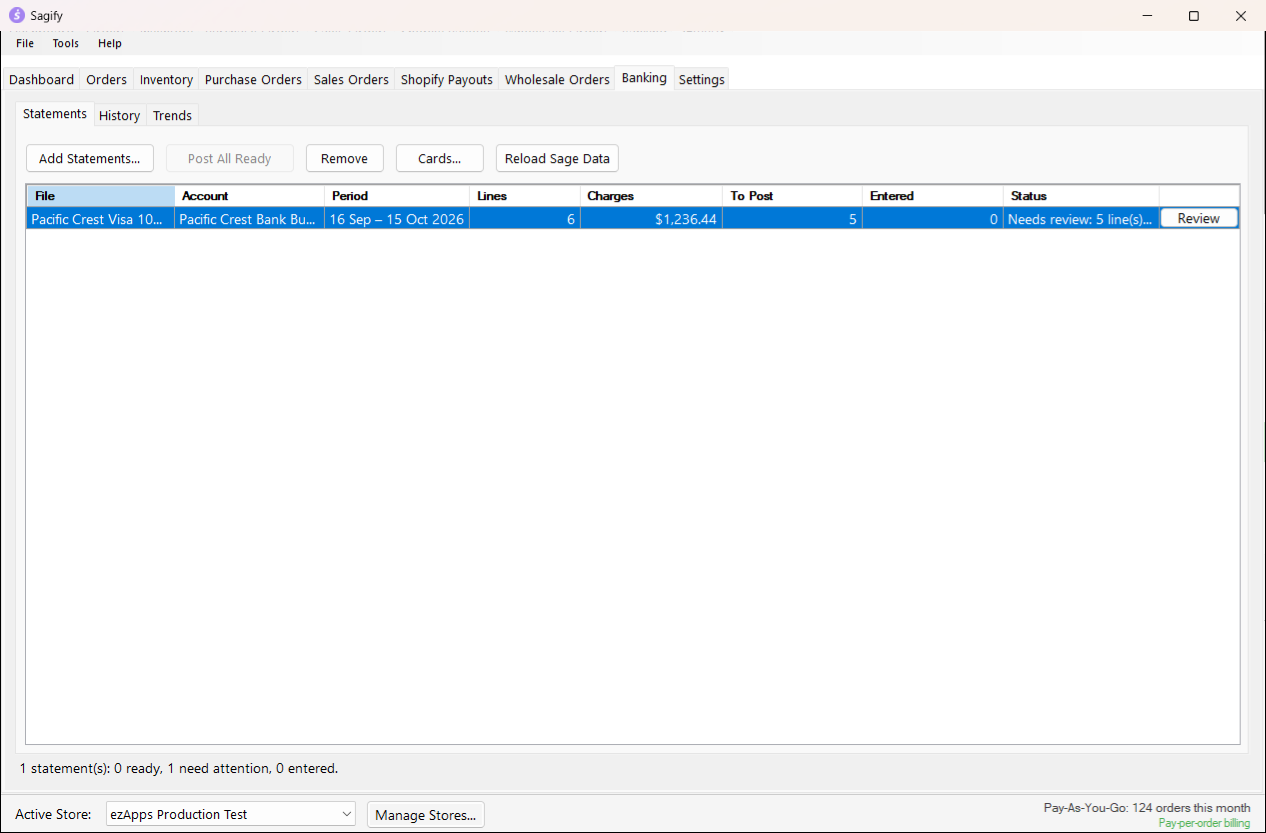Click the Pay-per-order billing label
Screen dimensions: 1266x833
pos(1204,823)
